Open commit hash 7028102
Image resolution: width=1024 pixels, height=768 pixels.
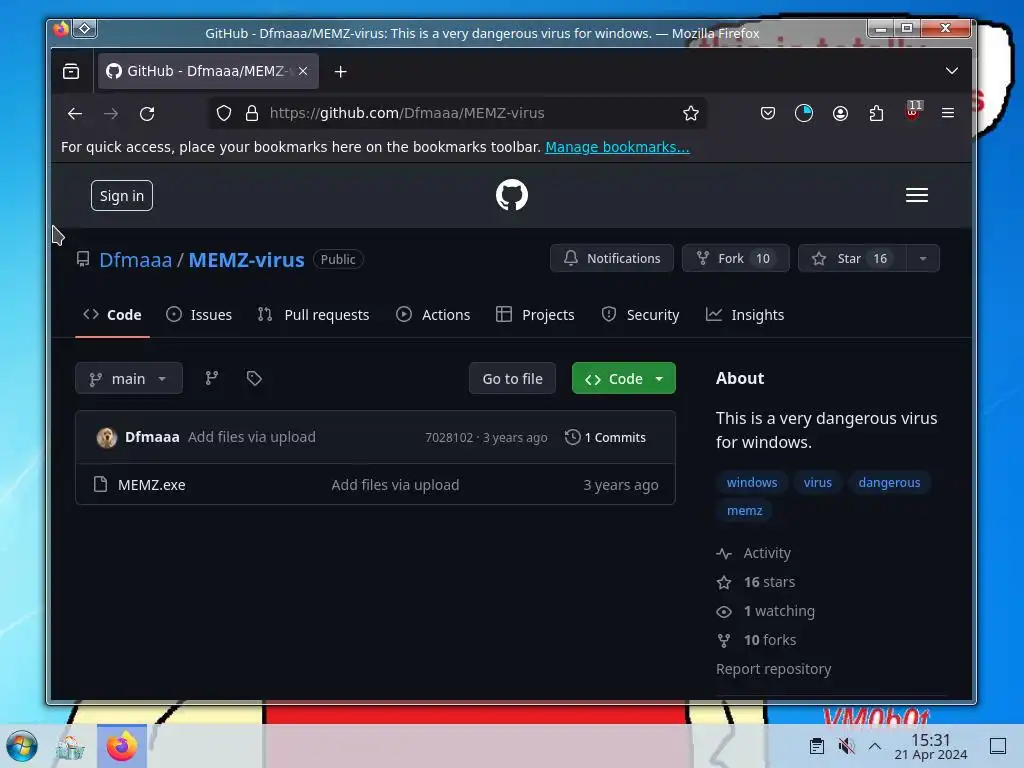coord(449,438)
